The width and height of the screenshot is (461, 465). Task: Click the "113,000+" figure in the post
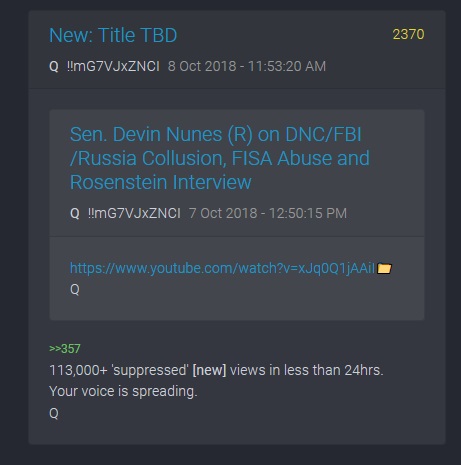(78, 370)
